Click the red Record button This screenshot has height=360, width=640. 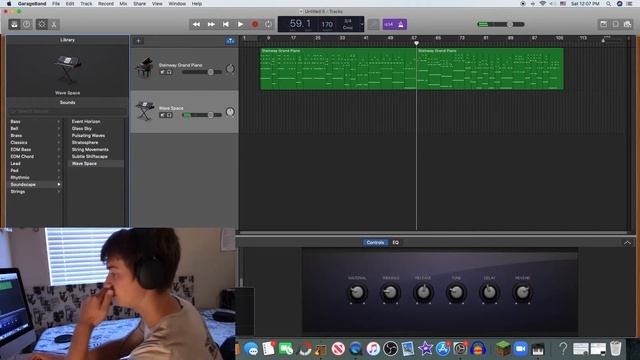point(255,24)
